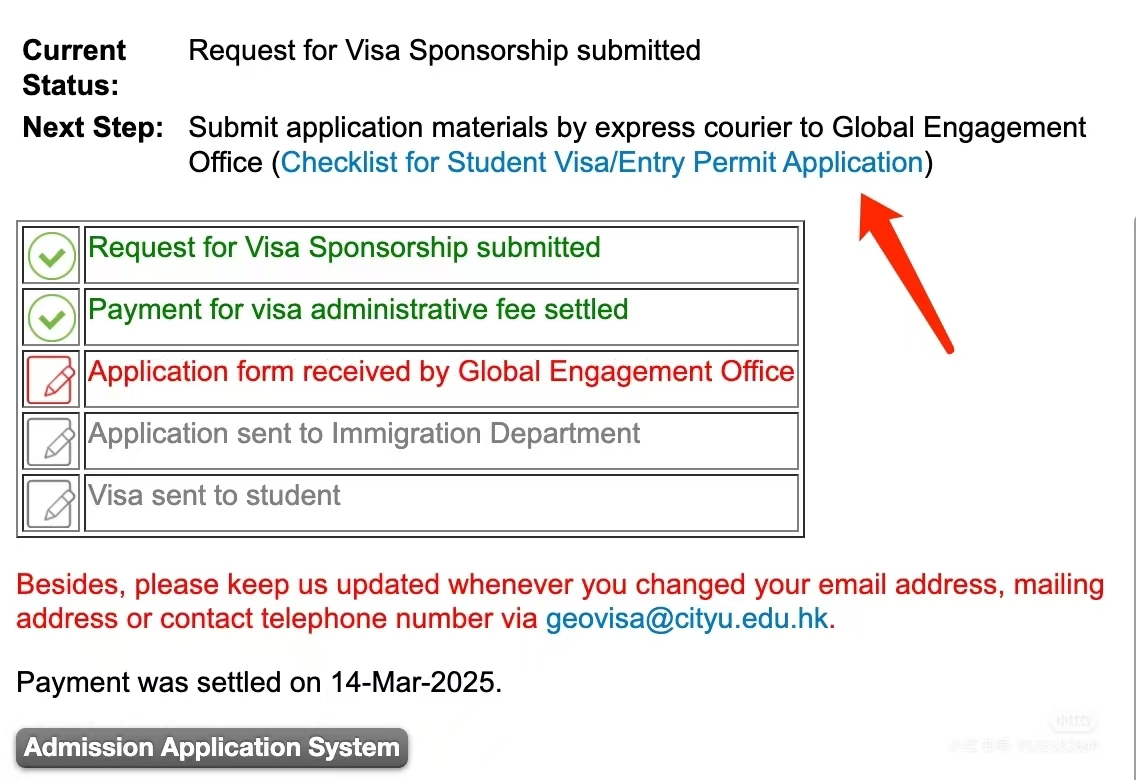Click the Current Status label
The width and height of the screenshot is (1136, 780).
(74, 67)
